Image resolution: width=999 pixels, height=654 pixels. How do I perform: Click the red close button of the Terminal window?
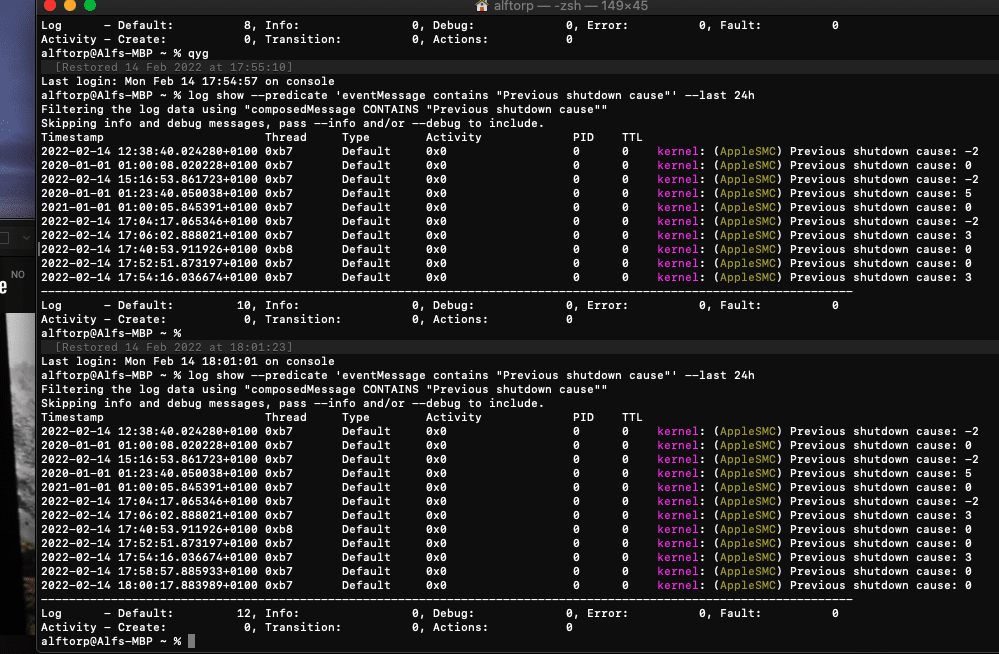click(50, 5)
